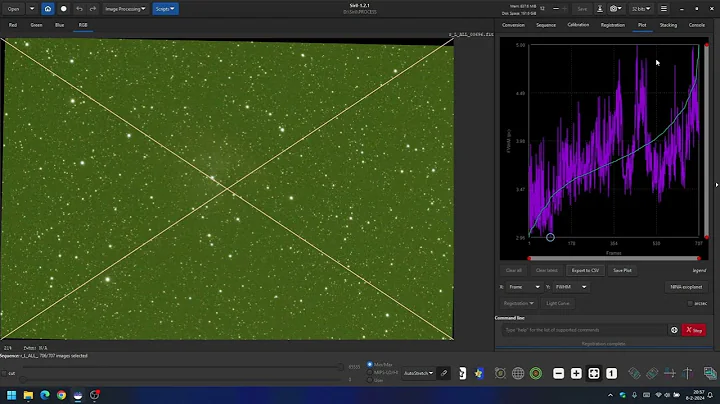This screenshot has width=720, height=404.
Task: Go to the home working directory icon
Action: click(48, 9)
